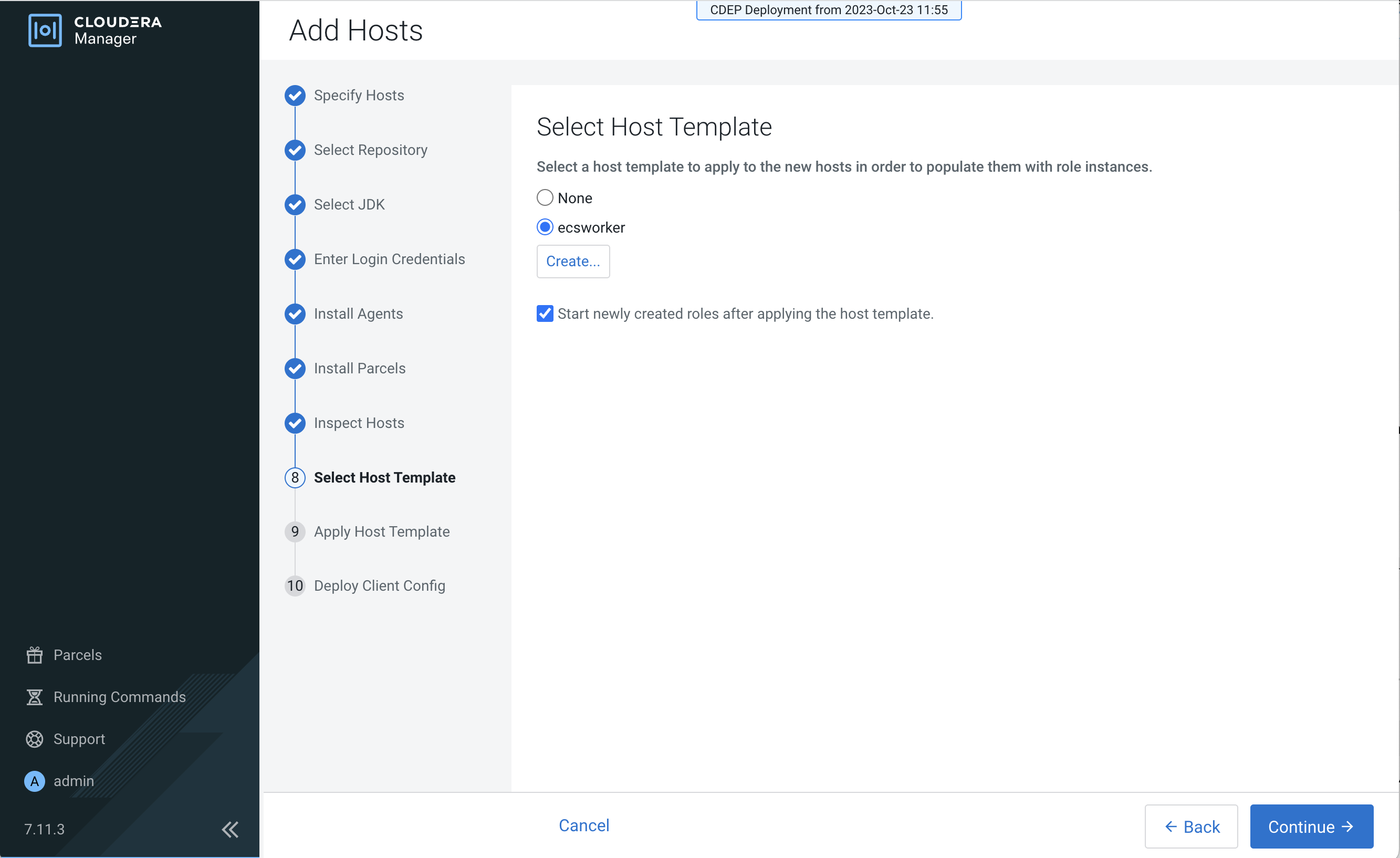
Task: Click the Back button
Action: 1191,826
